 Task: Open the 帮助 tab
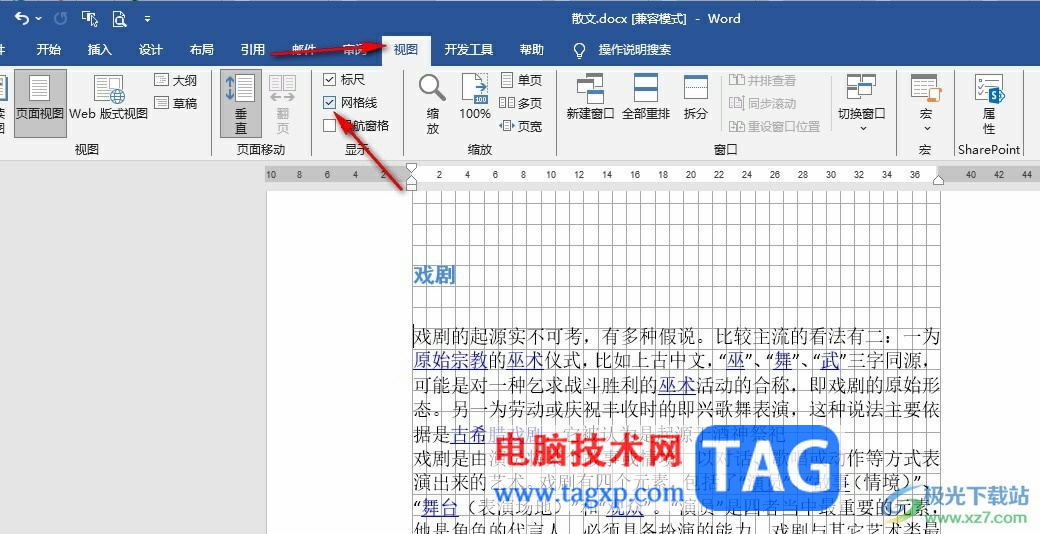(x=531, y=50)
